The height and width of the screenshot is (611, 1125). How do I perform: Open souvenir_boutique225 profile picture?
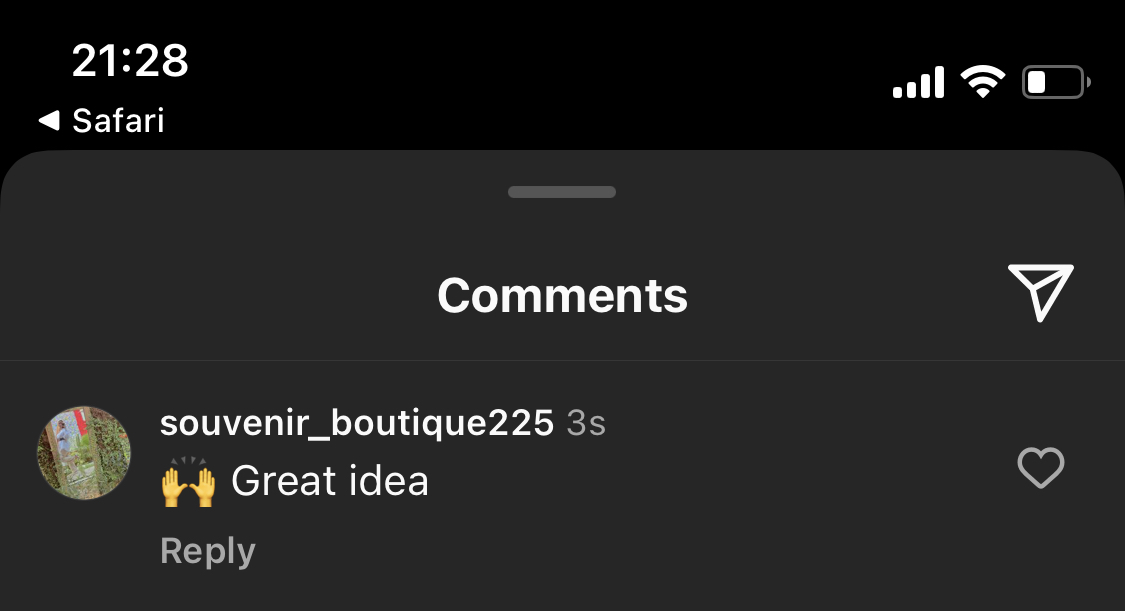[x=84, y=453]
